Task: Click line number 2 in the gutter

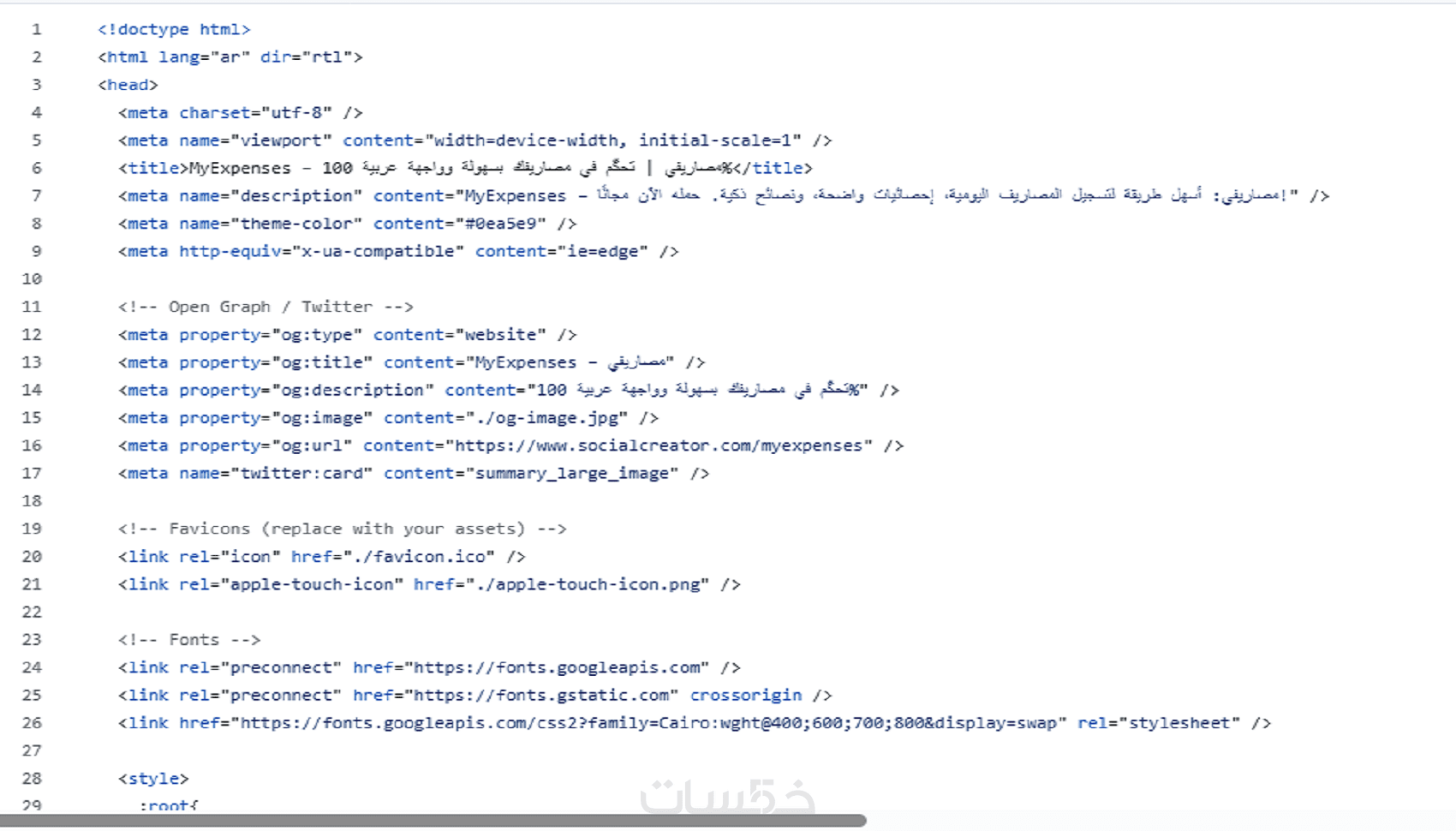Action: pyautogui.click(x=37, y=57)
